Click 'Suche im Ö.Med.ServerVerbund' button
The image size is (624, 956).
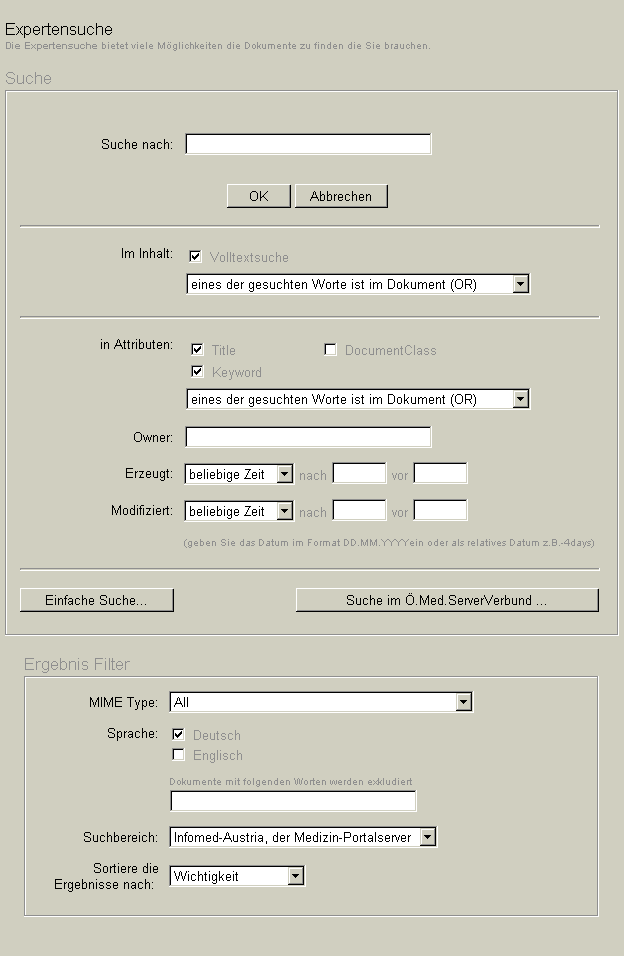[x=447, y=600]
